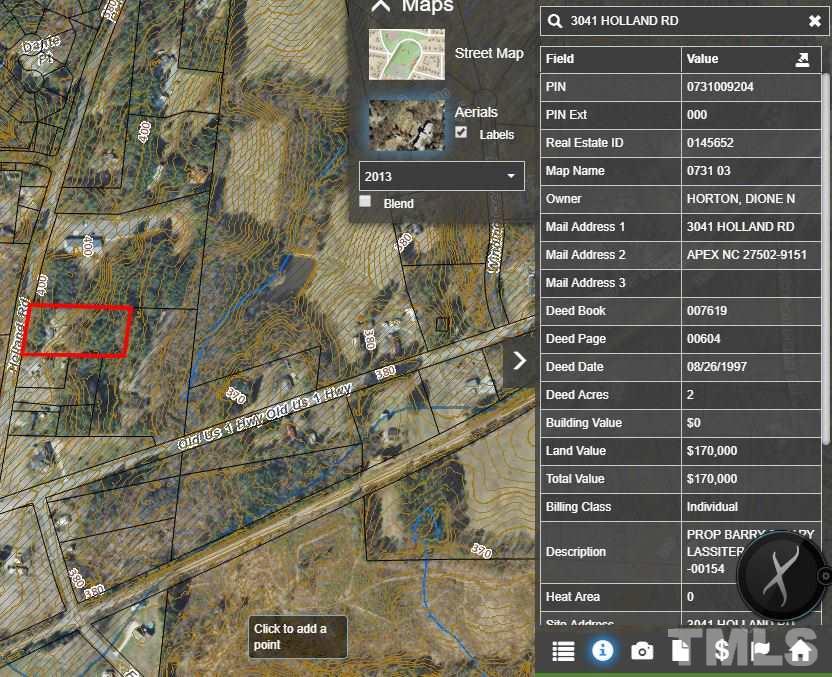
Task: Select the property info icon
Action: tap(602, 650)
